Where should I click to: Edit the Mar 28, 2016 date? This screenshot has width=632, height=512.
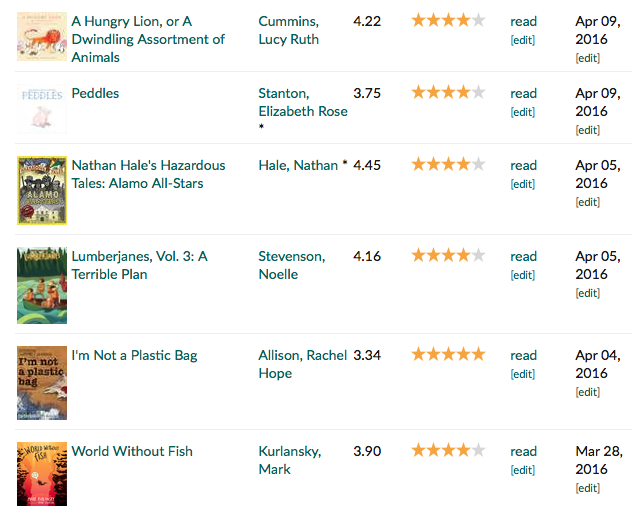[x=588, y=488]
